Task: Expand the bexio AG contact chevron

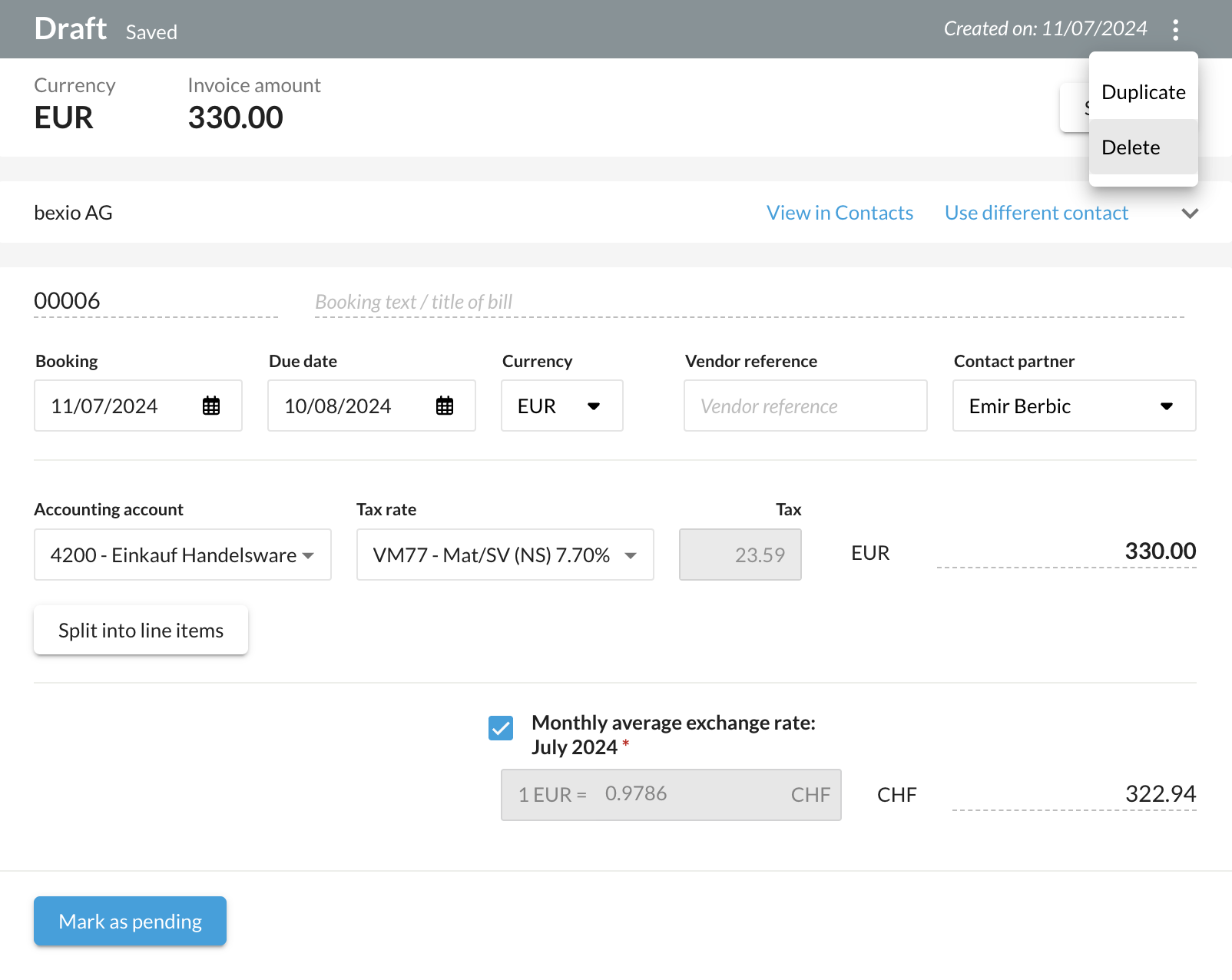Action: pyautogui.click(x=1190, y=214)
